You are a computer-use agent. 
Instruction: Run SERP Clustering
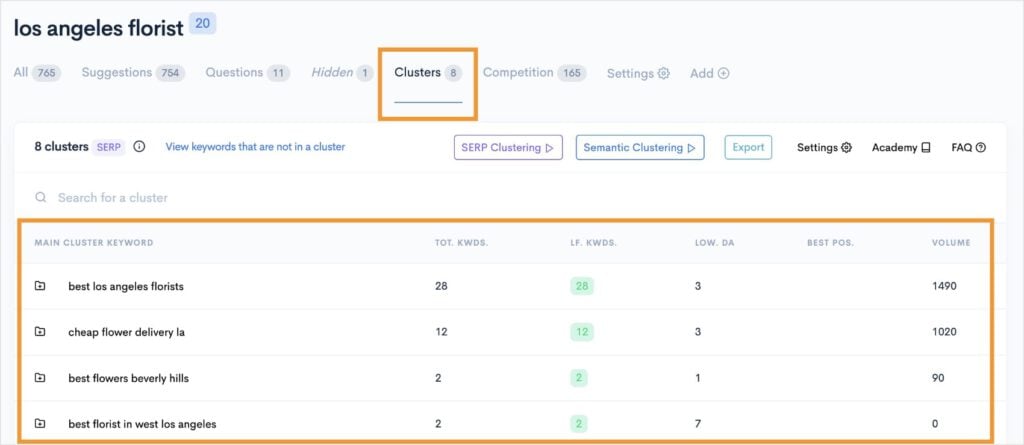click(508, 148)
